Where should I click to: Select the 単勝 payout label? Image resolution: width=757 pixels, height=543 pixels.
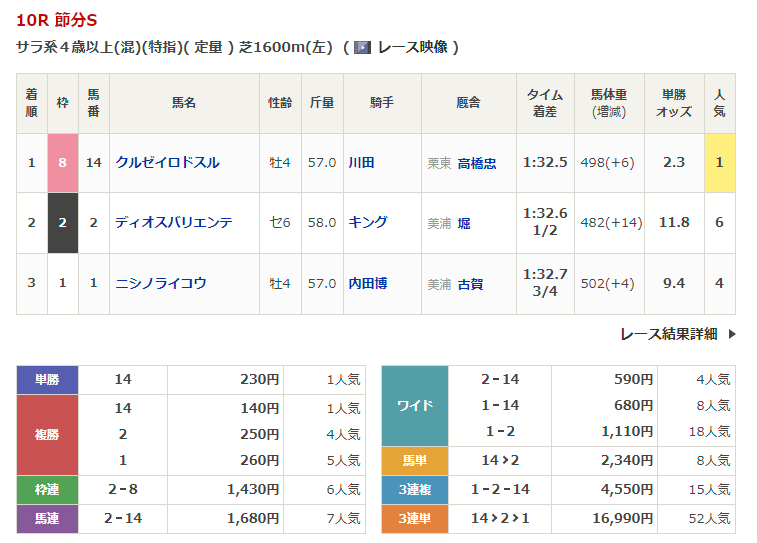(x=47, y=380)
